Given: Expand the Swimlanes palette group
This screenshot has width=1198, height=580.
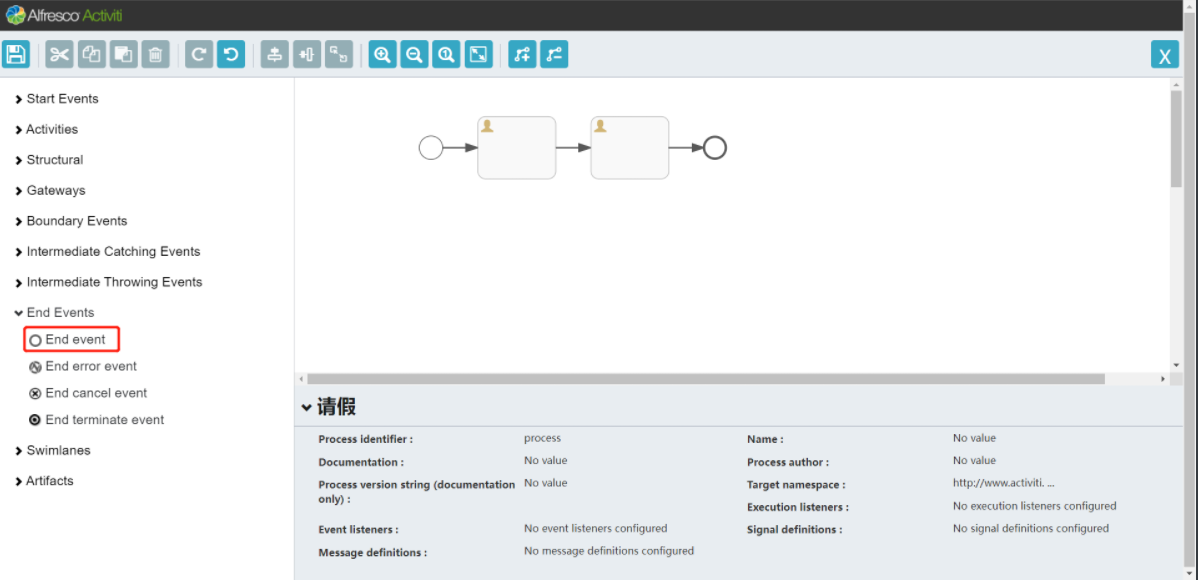Looking at the screenshot, I should coord(53,450).
